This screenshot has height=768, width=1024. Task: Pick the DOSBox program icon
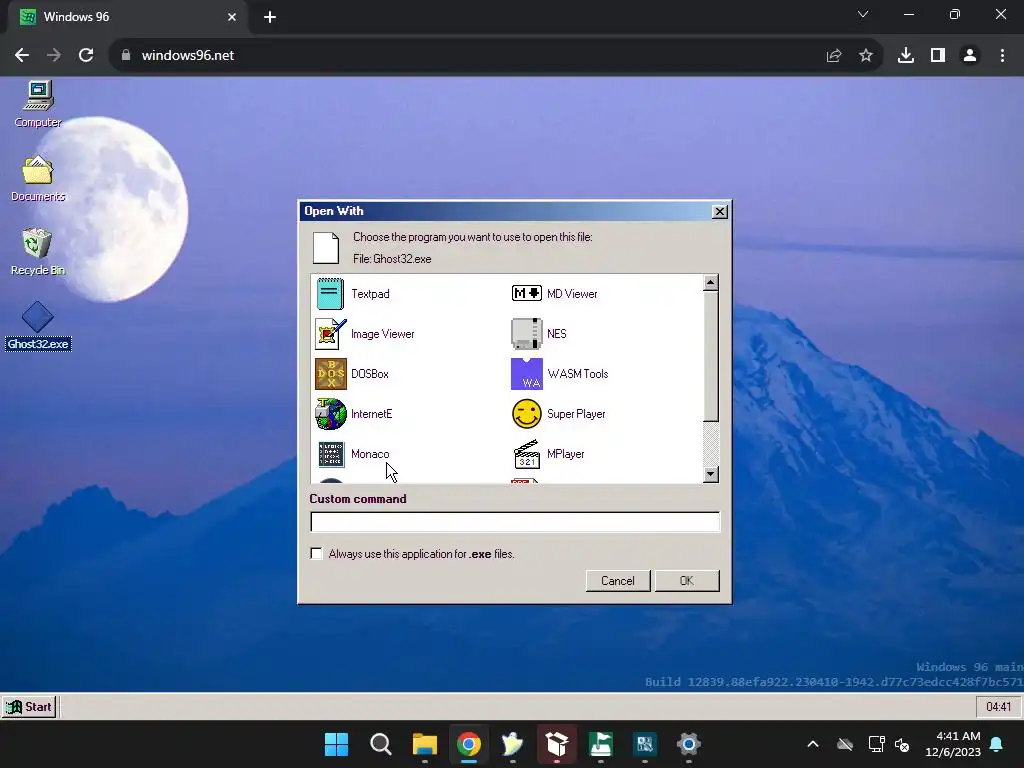[330, 374]
